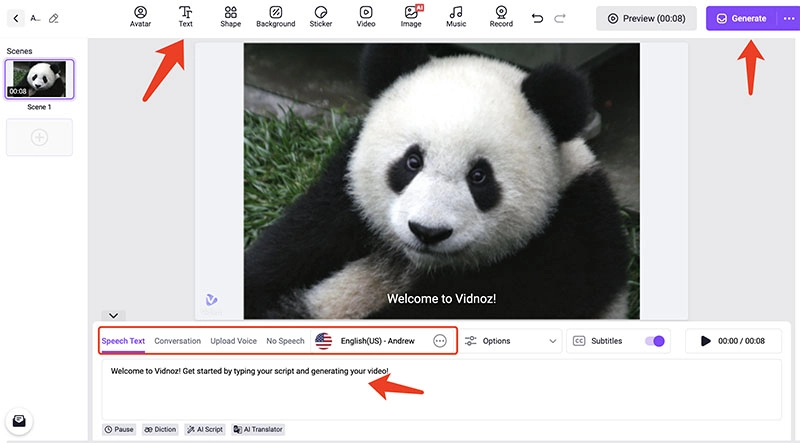Image resolution: width=800 pixels, height=443 pixels.
Task: Open the Background tool
Action: [x=275, y=16]
